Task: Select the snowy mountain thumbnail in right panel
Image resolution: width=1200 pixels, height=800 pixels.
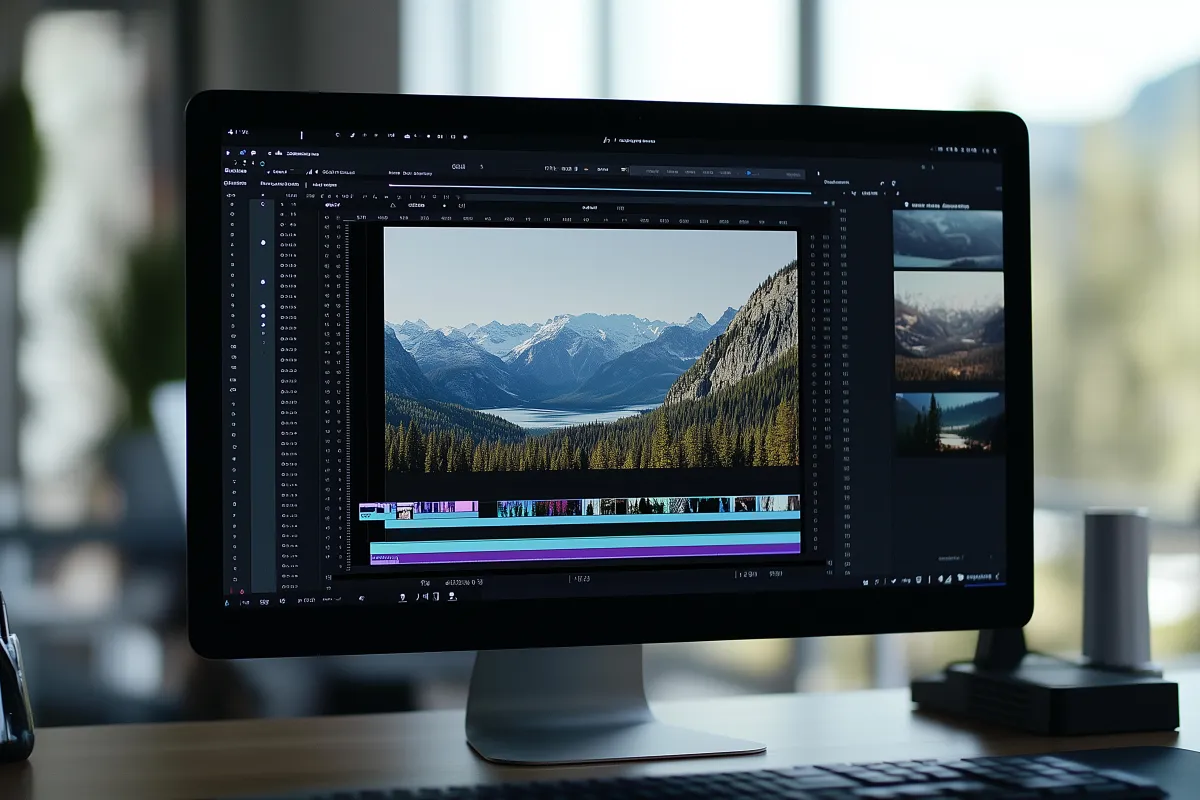Action: pyautogui.click(x=947, y=240)
